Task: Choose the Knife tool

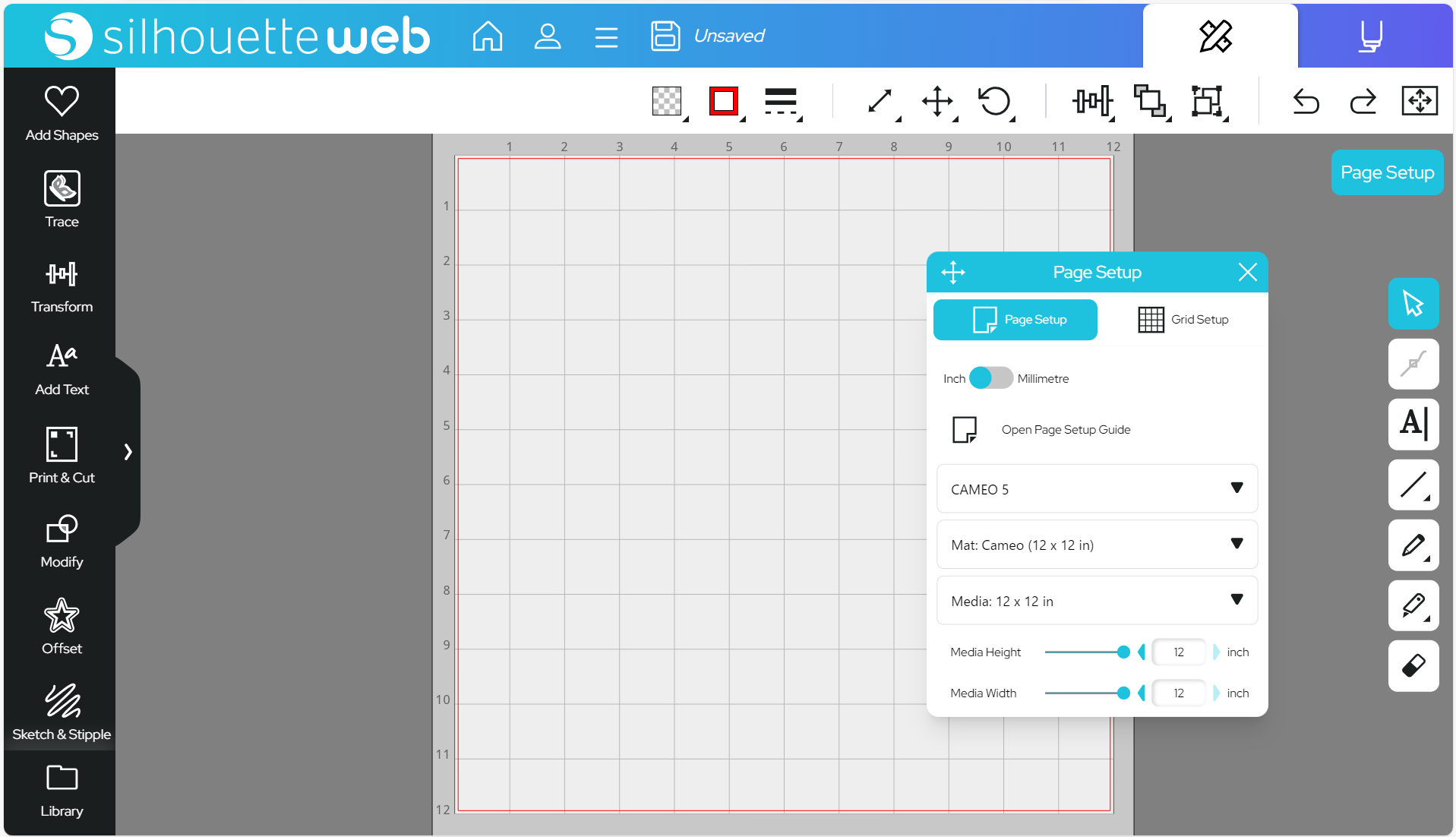Action: (1413, 605)
